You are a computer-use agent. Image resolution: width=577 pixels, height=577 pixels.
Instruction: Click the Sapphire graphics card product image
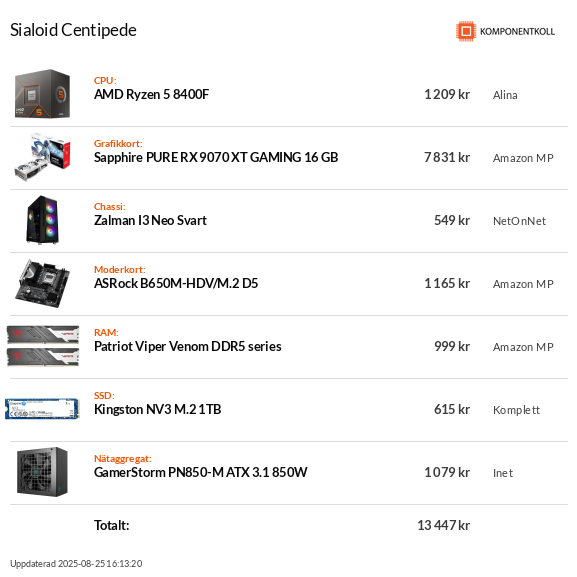pyautogui.click(x=42, y=157)
